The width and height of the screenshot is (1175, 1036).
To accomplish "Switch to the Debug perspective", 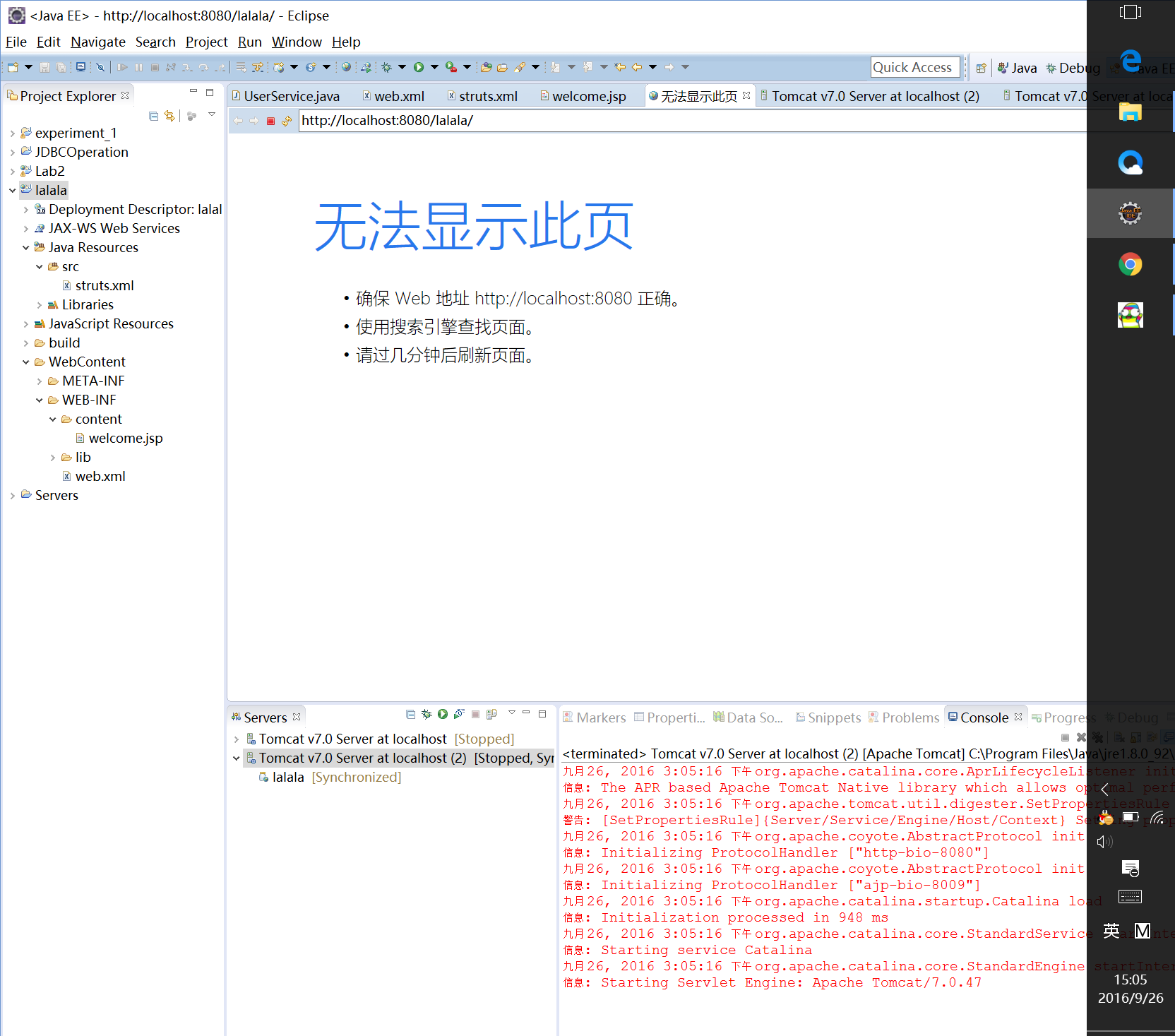I will pos(1073,68).
